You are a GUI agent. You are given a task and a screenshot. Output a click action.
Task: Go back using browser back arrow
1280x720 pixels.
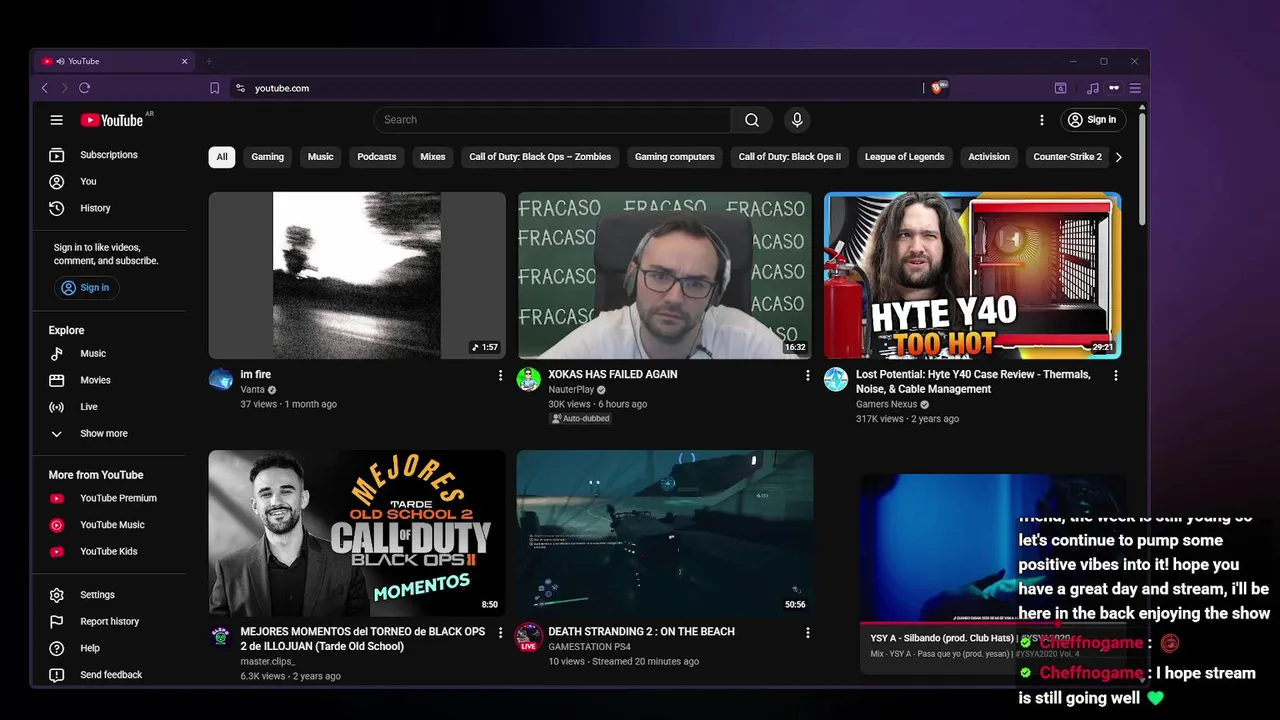point(44,88)
